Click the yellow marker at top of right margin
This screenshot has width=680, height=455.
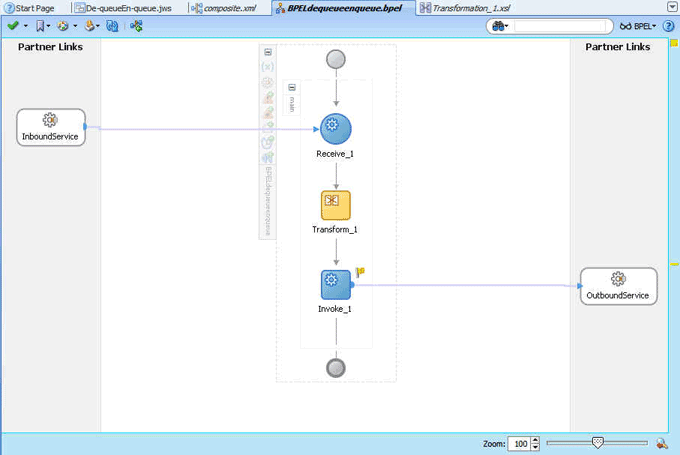pyautogui.click(x=674, y=43)
